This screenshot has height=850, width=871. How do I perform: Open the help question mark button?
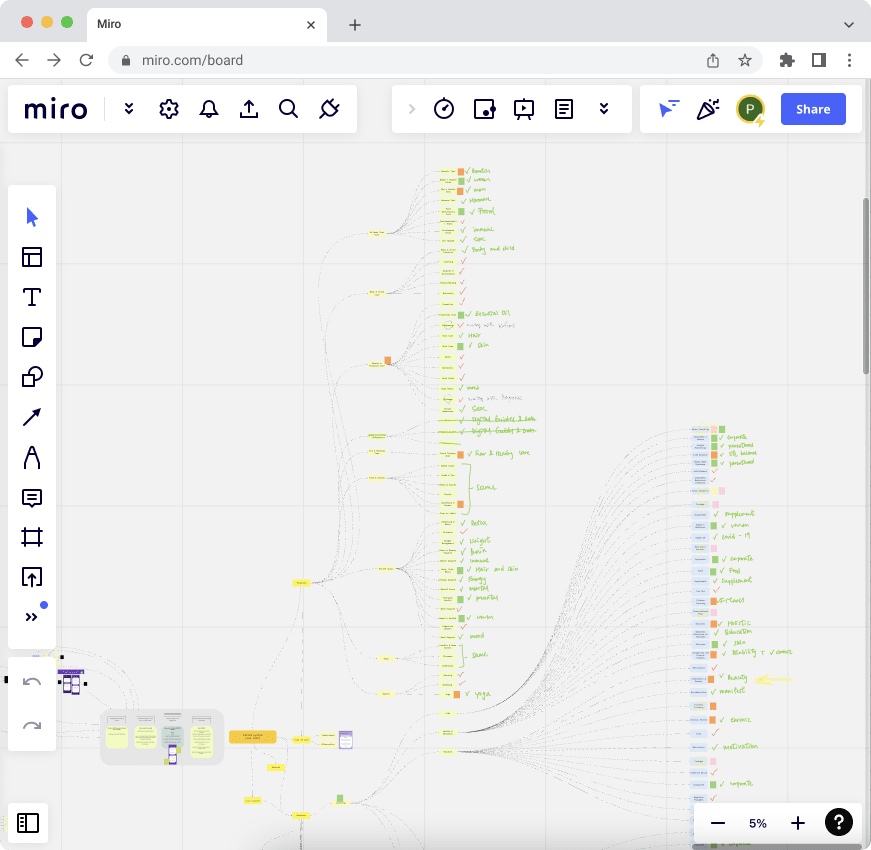[838, 822]
